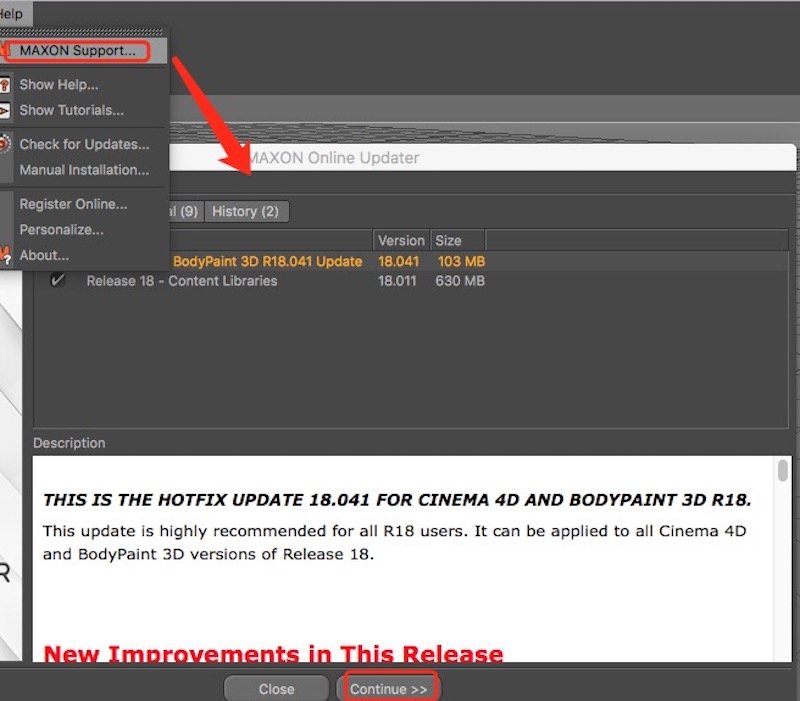Click the Show Tutorials play icon
This screenshot has width=800, height=701.
click(x=5, y=110)
